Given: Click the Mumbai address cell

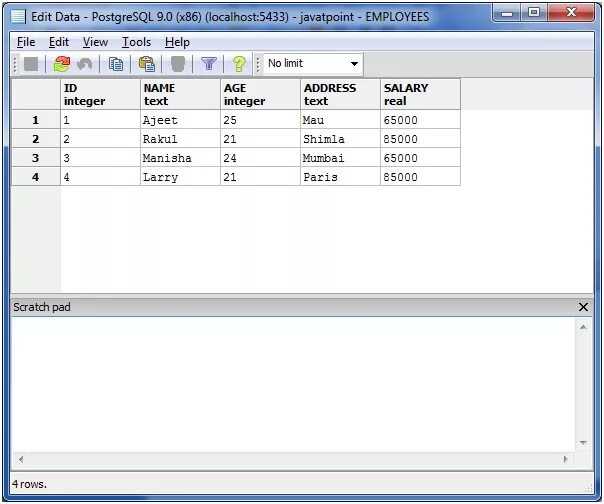Looking at the screenshot, I should click(x=341, y=158).
